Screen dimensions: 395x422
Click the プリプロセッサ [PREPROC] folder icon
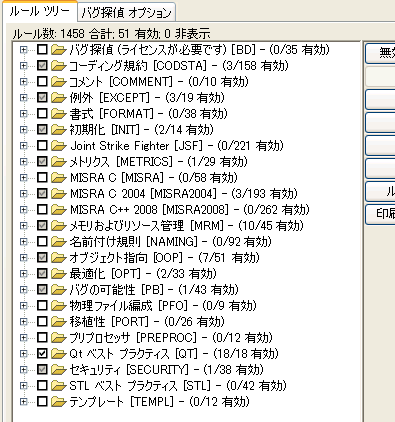point(59,338)
